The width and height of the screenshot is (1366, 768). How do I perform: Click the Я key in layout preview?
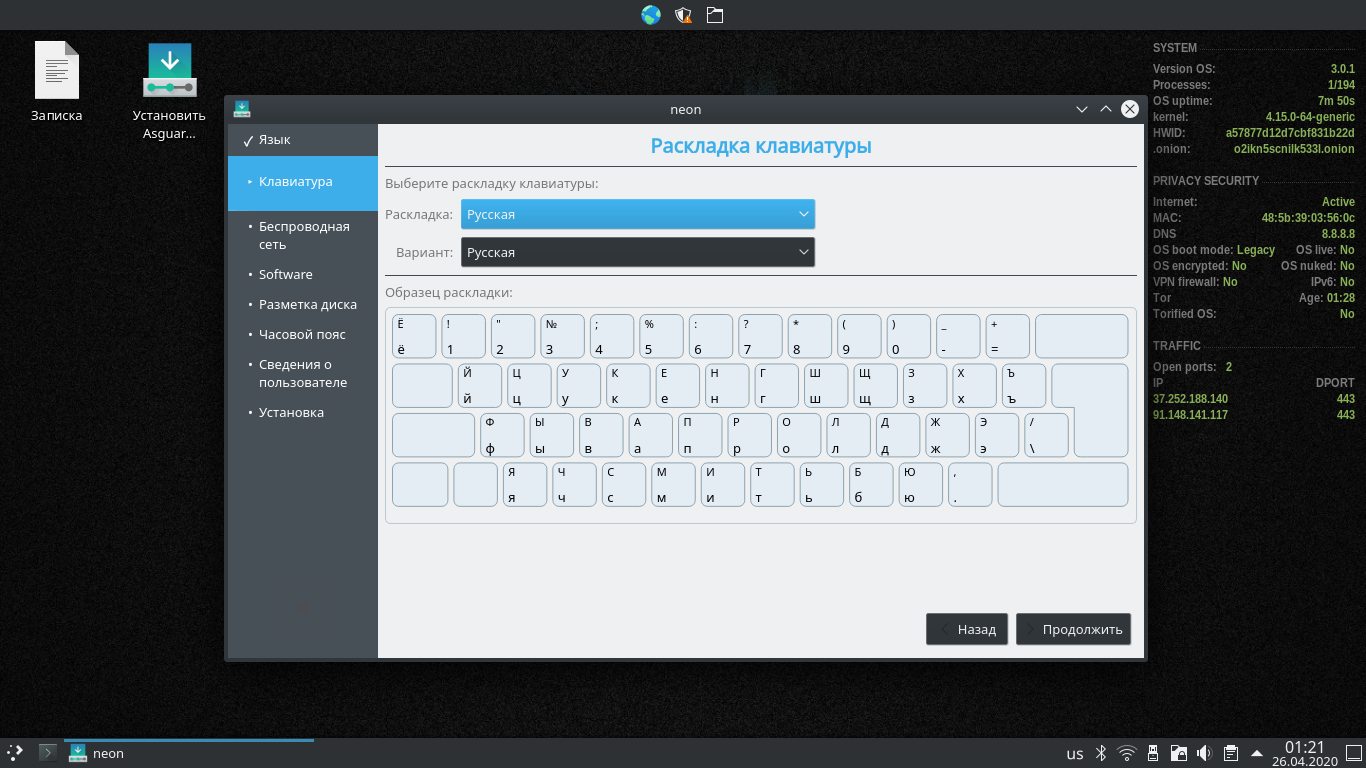pos(524,484)
